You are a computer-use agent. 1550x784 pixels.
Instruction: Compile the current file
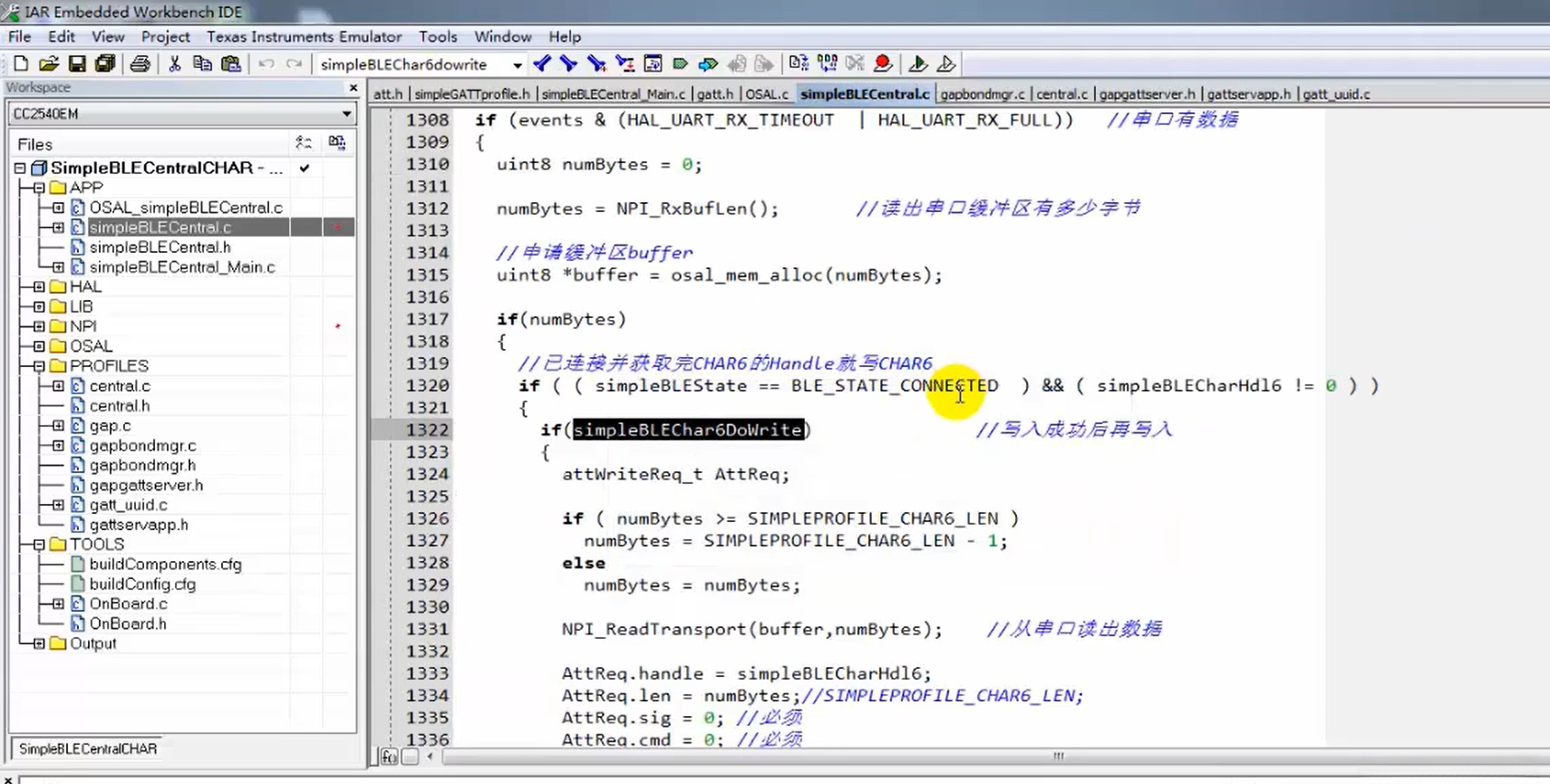click(x=799, y=63)
